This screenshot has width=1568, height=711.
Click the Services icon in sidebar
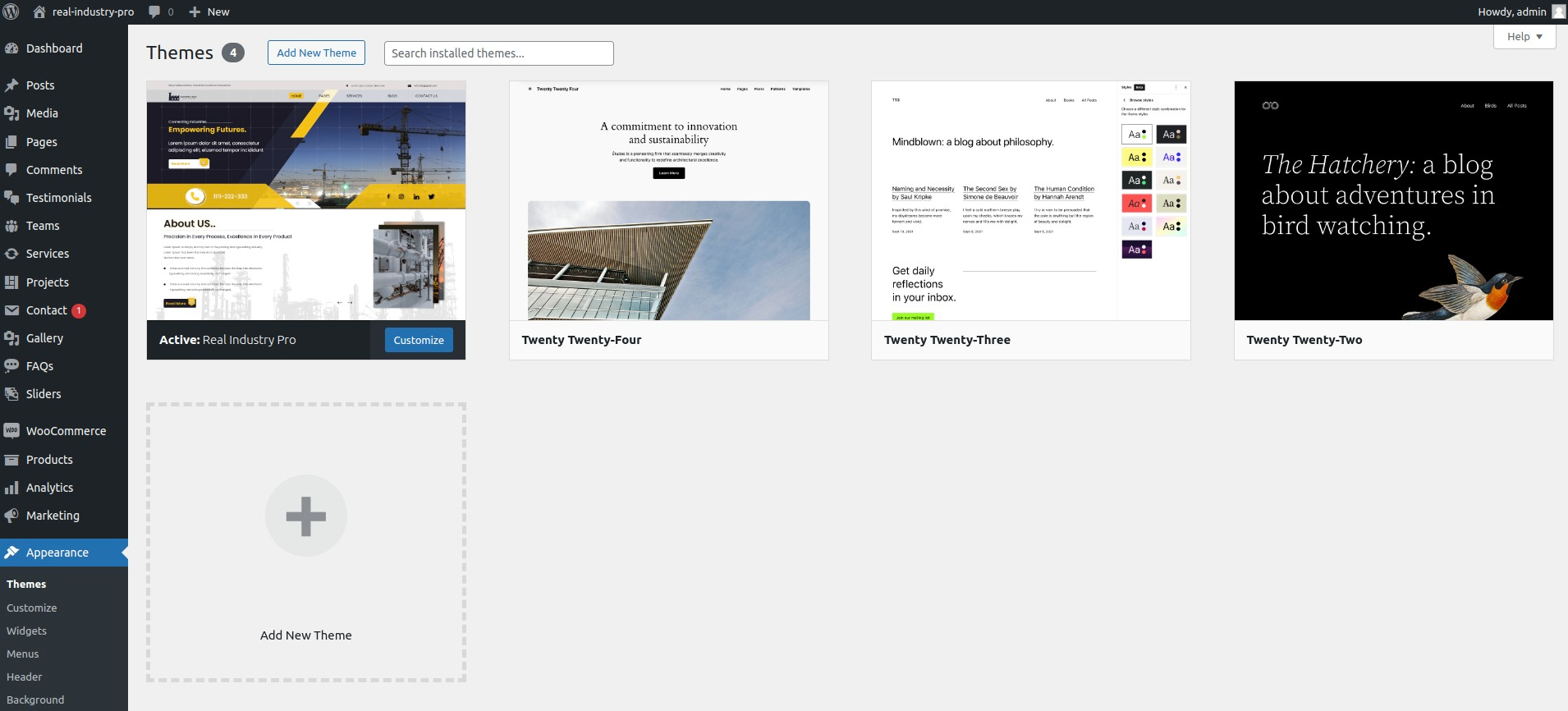click(x=11, y=254)
